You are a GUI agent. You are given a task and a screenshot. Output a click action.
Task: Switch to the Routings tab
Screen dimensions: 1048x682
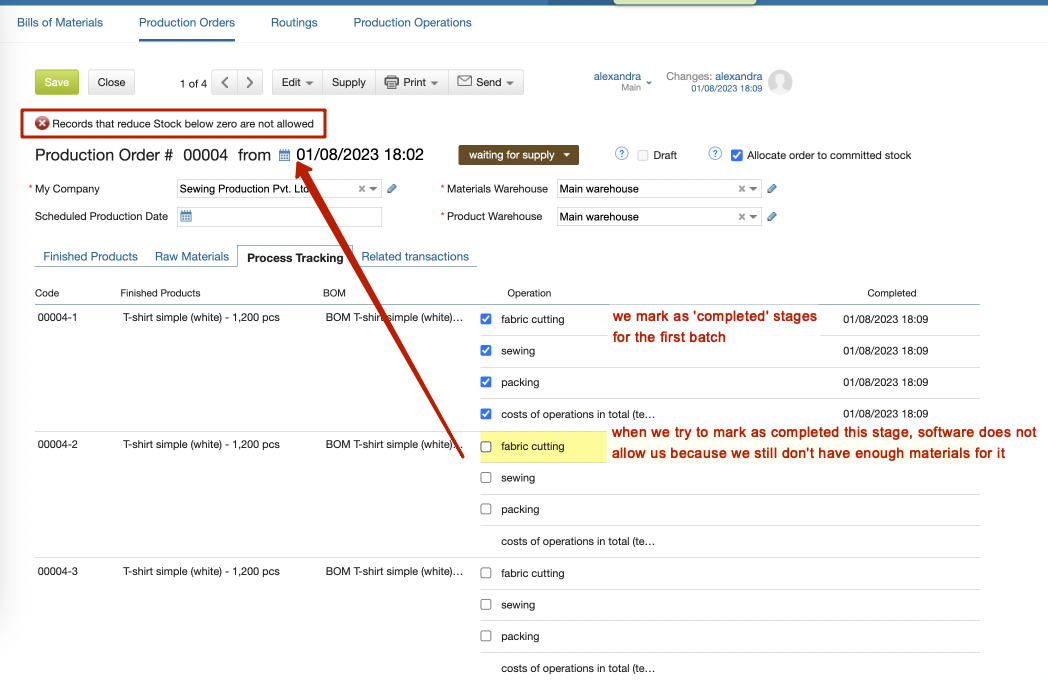coord(294,23)
